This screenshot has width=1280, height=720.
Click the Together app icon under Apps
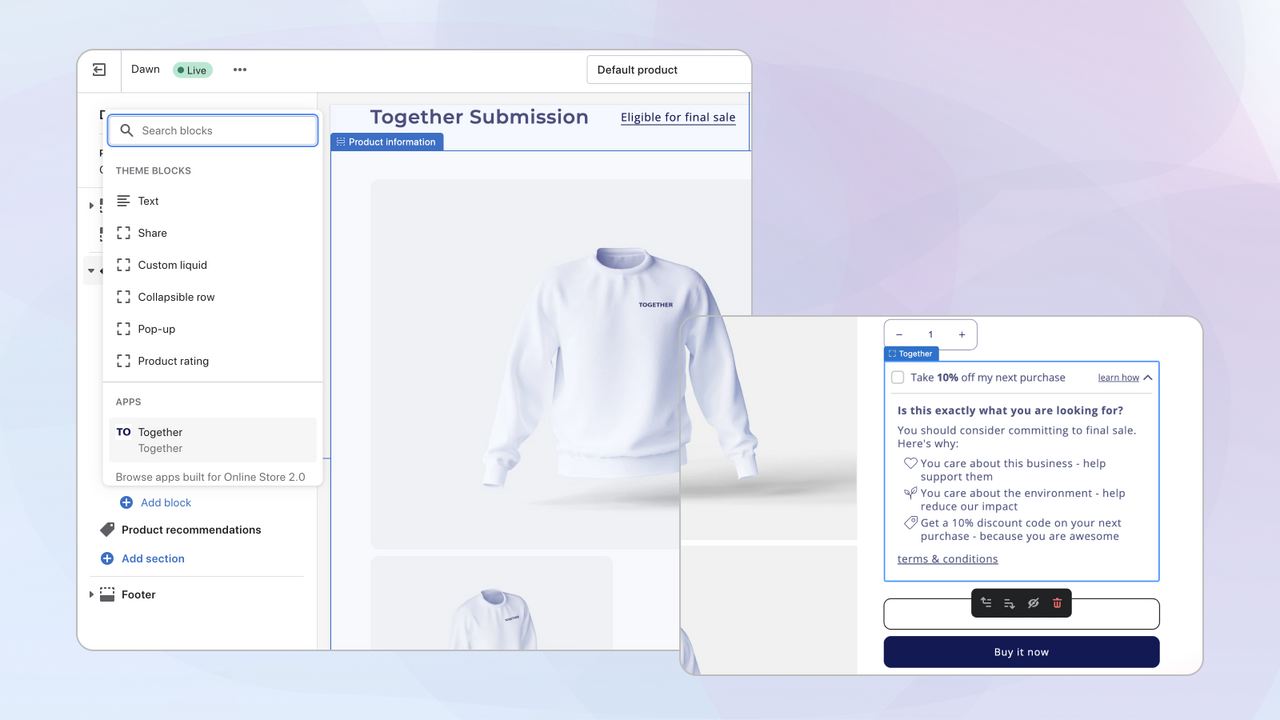point(124,432)
